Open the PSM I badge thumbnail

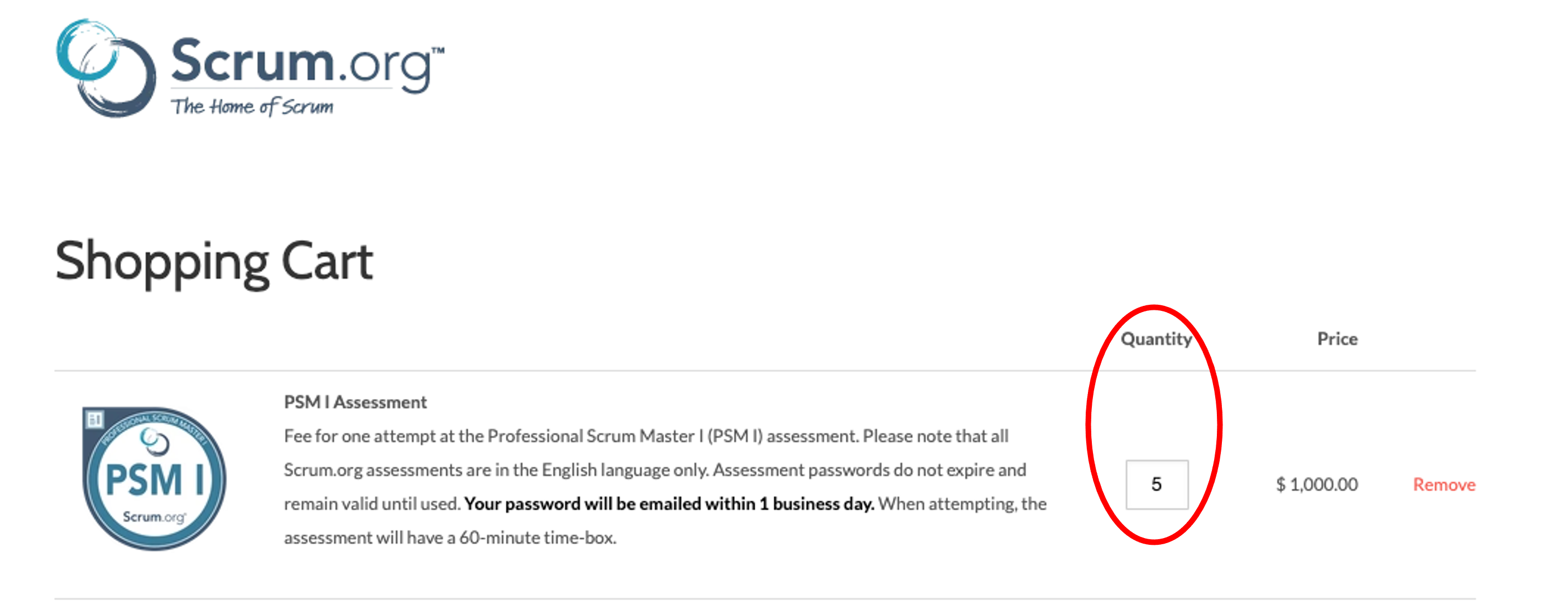pos(154,479)
